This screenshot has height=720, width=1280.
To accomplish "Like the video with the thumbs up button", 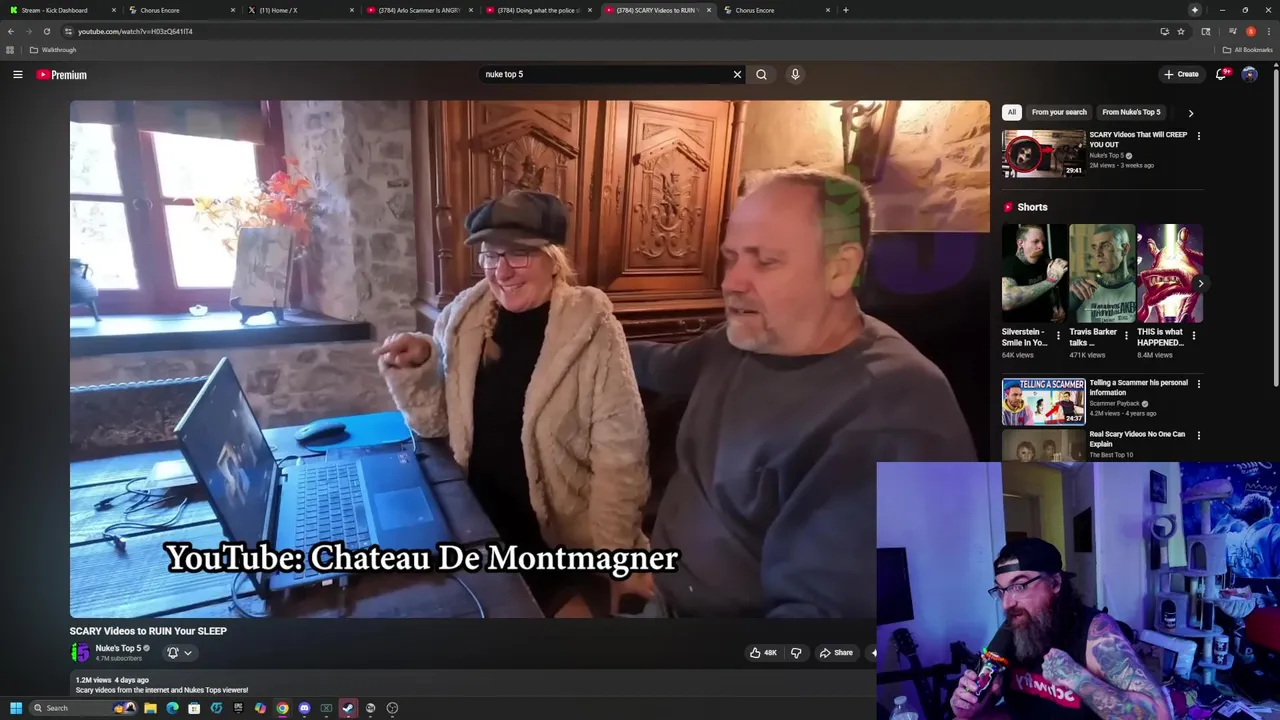I will pyautogui.click(x=763, y=653).
